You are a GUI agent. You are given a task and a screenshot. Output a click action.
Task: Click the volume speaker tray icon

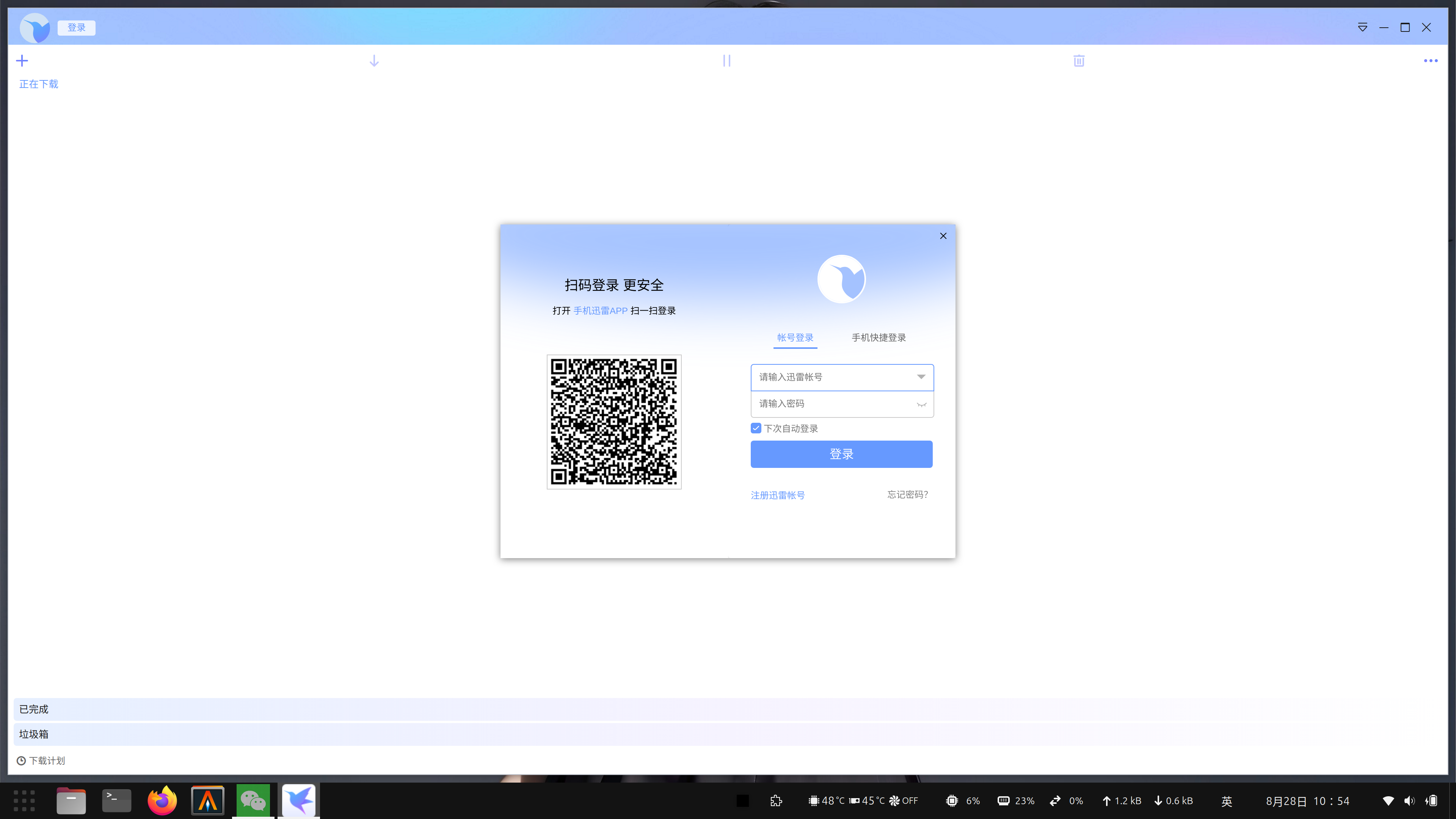coord(1410,801)
